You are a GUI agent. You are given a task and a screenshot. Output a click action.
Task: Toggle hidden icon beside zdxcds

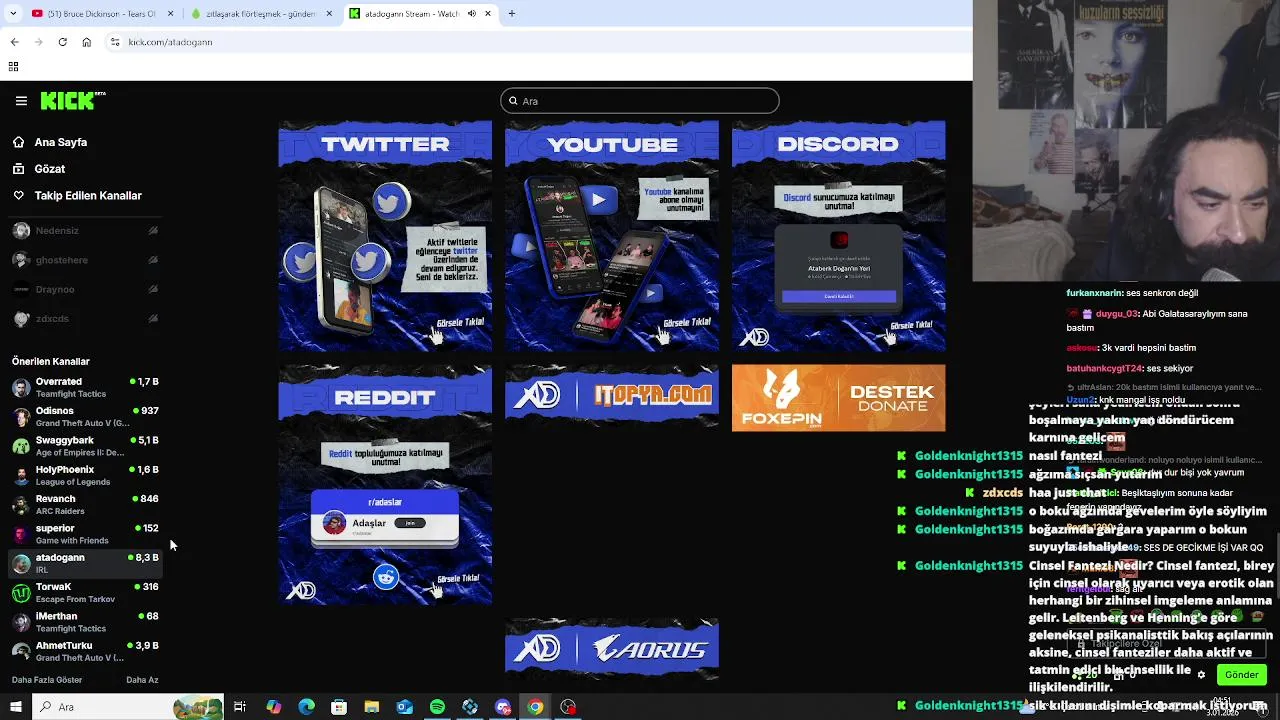pyautogui.click(x=153, y=319)
